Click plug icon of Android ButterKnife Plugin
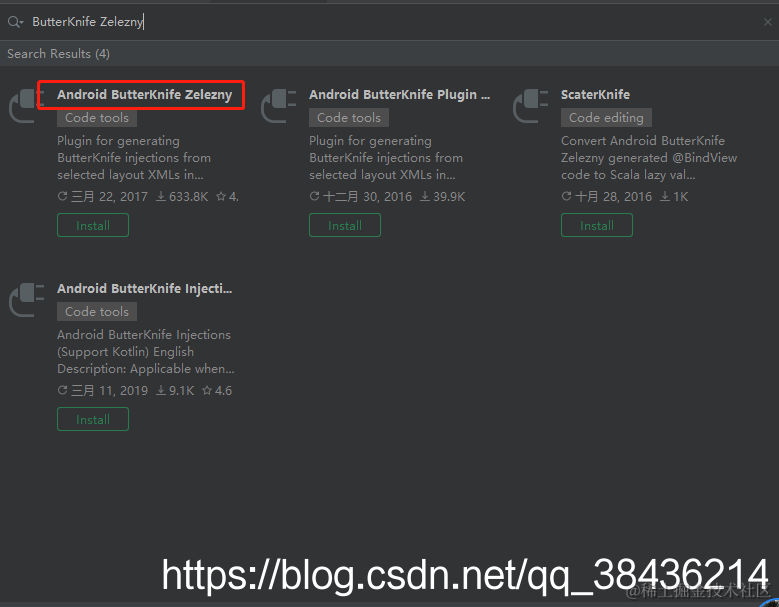This screenshot has height=607, width=779. pos(279,105)
